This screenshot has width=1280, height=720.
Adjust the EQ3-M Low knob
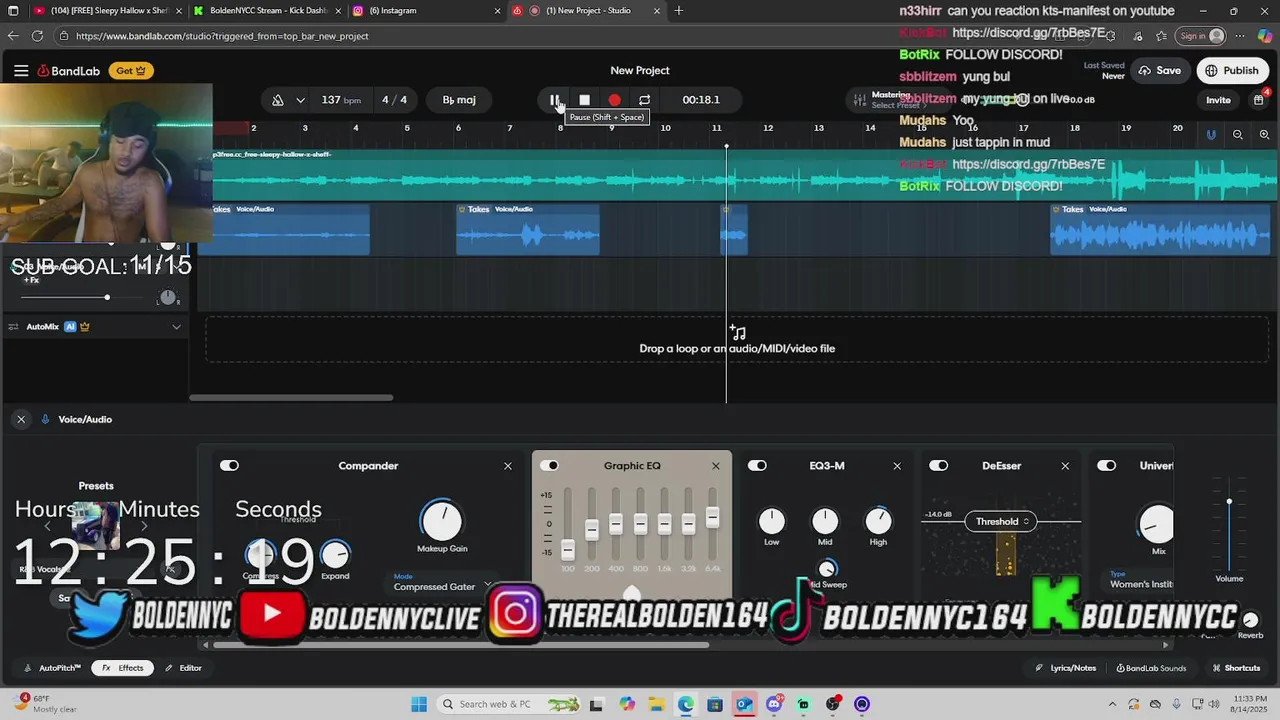(x=772, y=521)
